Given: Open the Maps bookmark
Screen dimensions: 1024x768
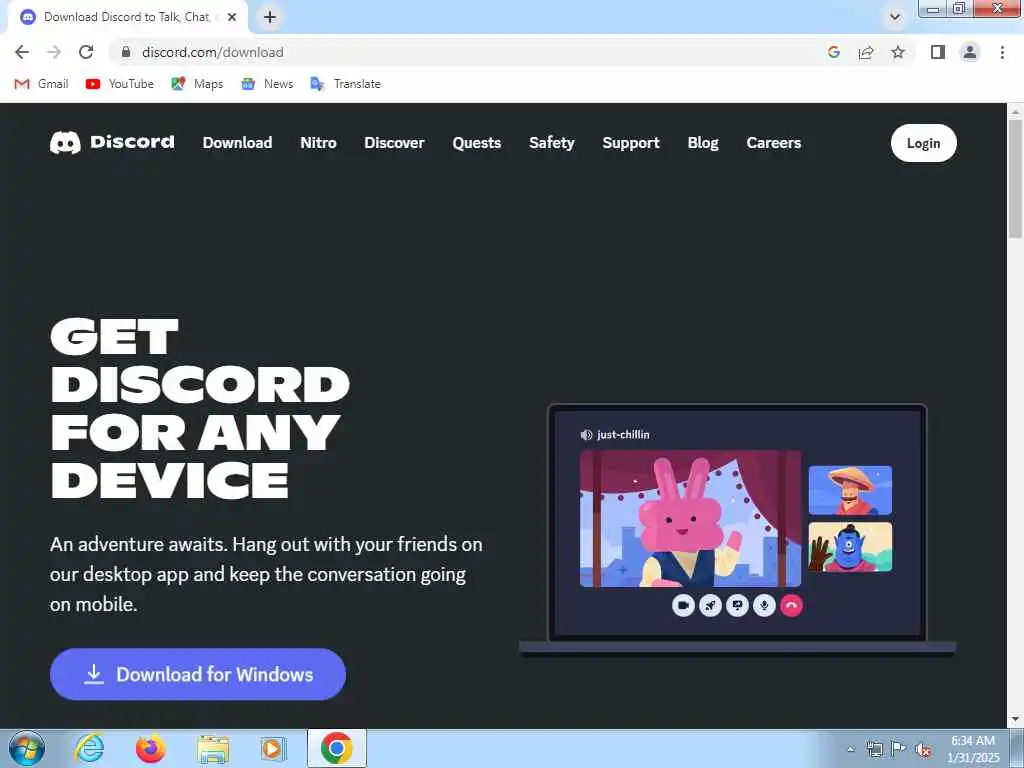Looking at the screenshot, I should (x=197, y=84).
